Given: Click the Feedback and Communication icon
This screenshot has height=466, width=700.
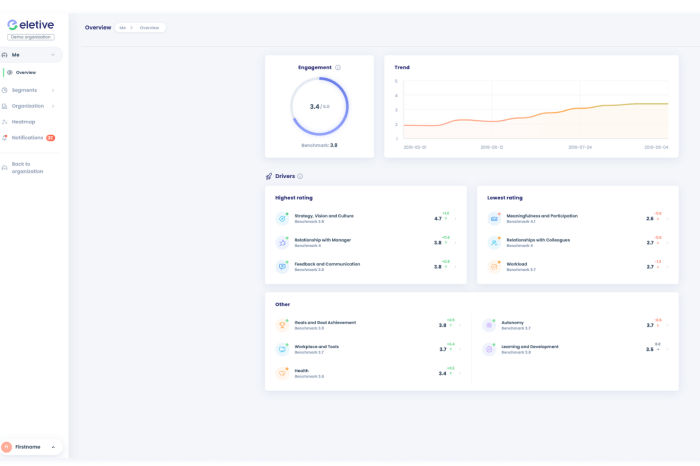Looking at the screenshot, I should pos(282,267).
